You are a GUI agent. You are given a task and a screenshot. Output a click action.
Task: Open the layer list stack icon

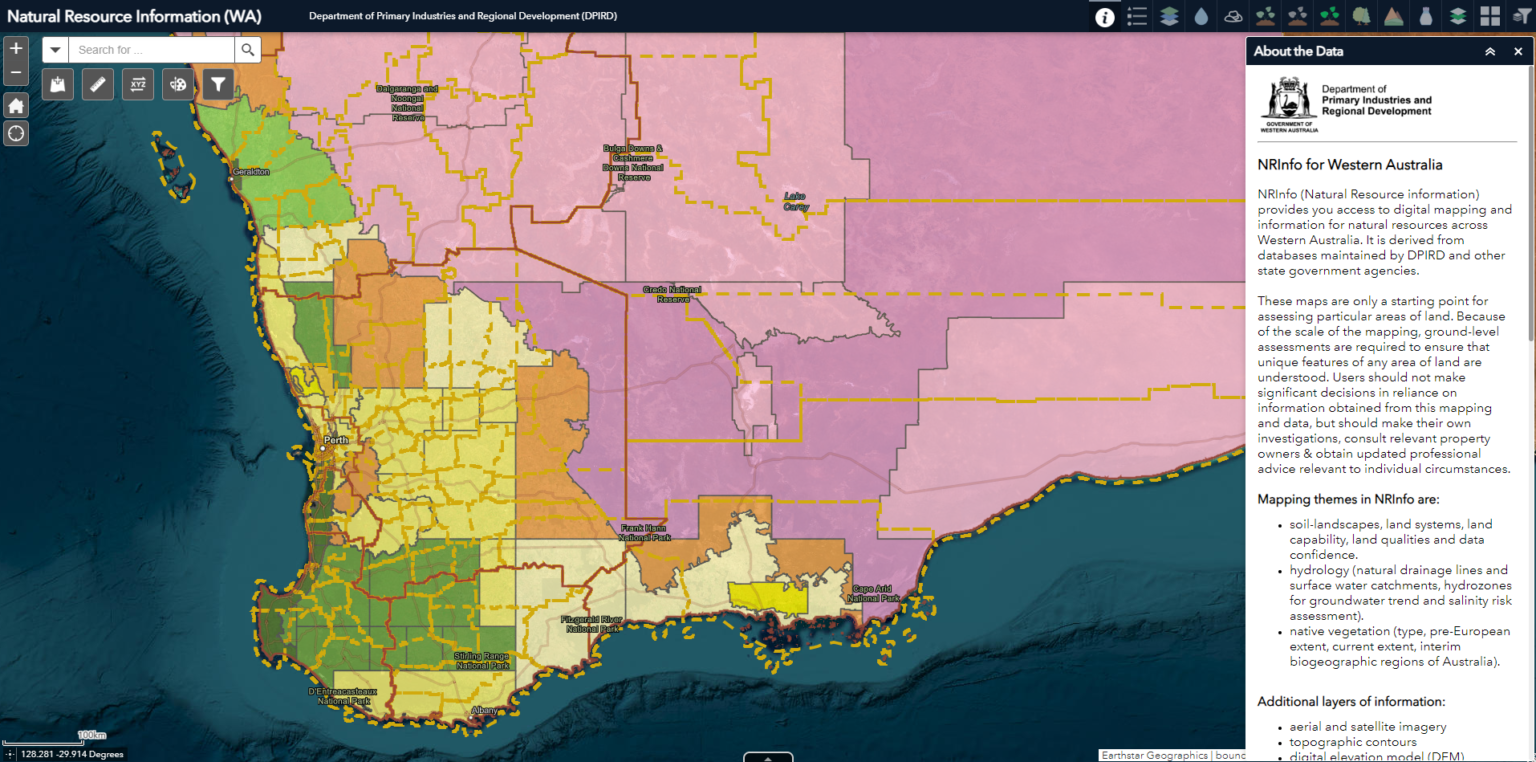(1168, 16)
